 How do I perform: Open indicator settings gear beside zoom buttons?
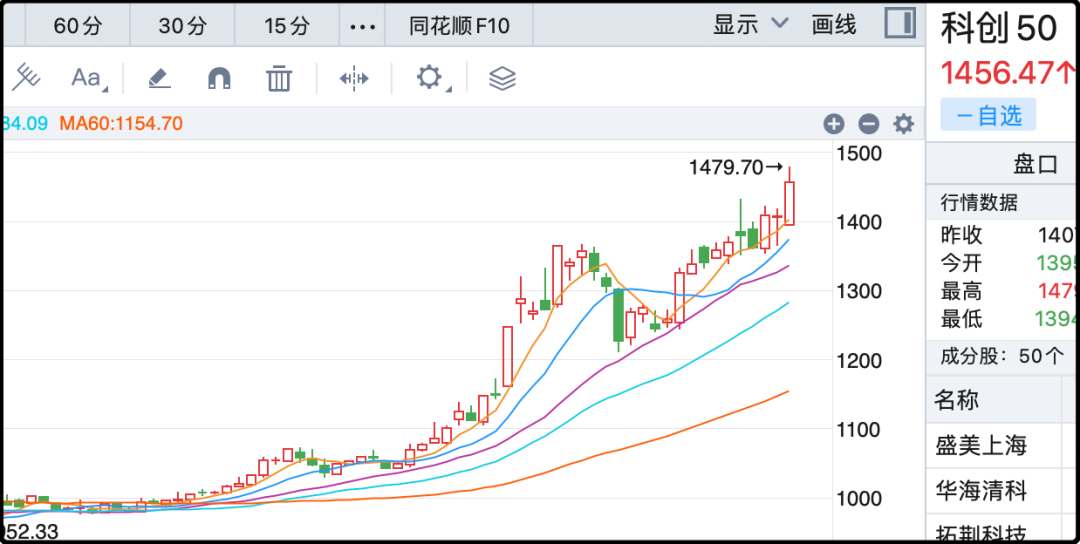(903, 124)
